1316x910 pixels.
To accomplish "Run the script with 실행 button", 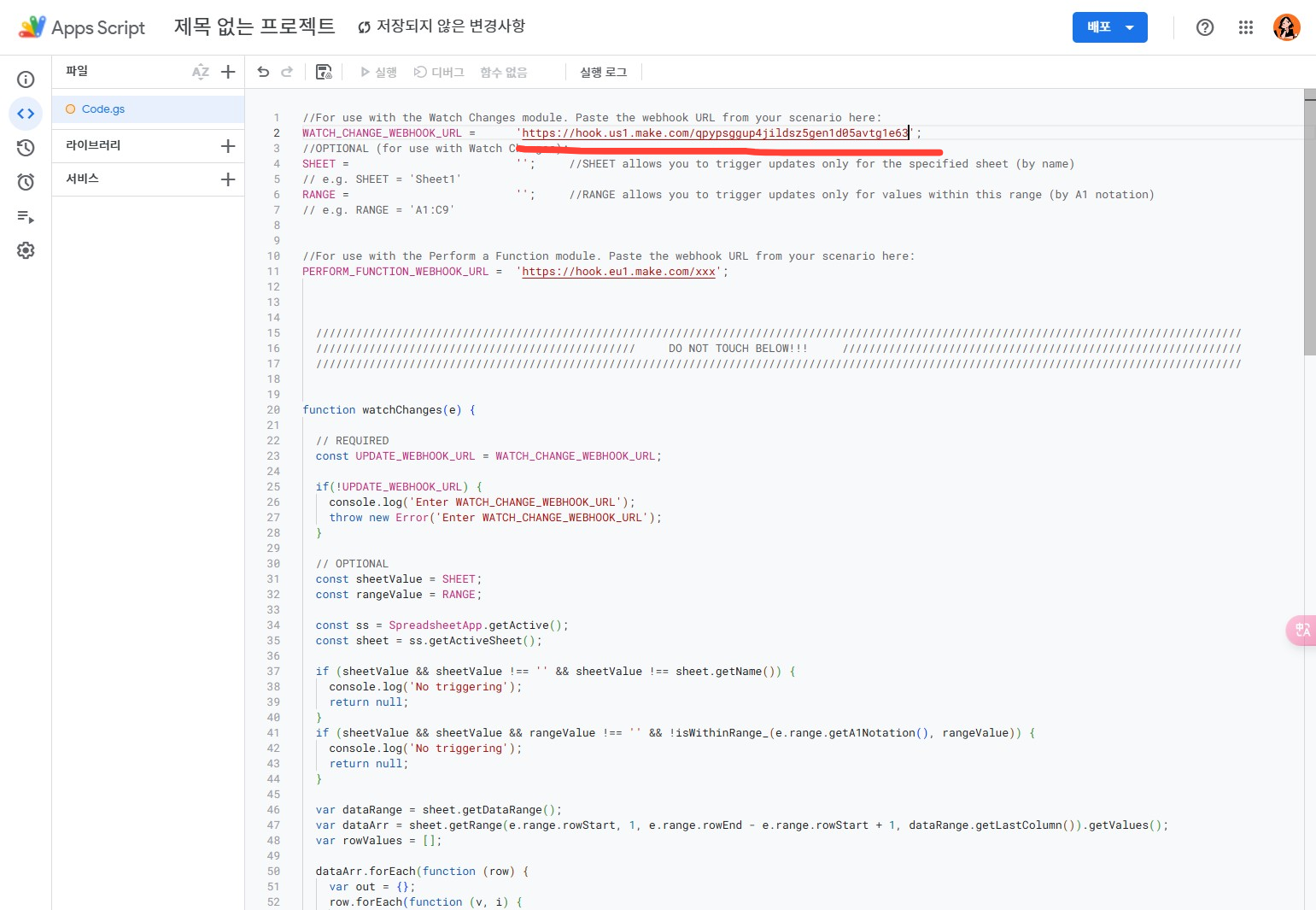I will (378, 73).
